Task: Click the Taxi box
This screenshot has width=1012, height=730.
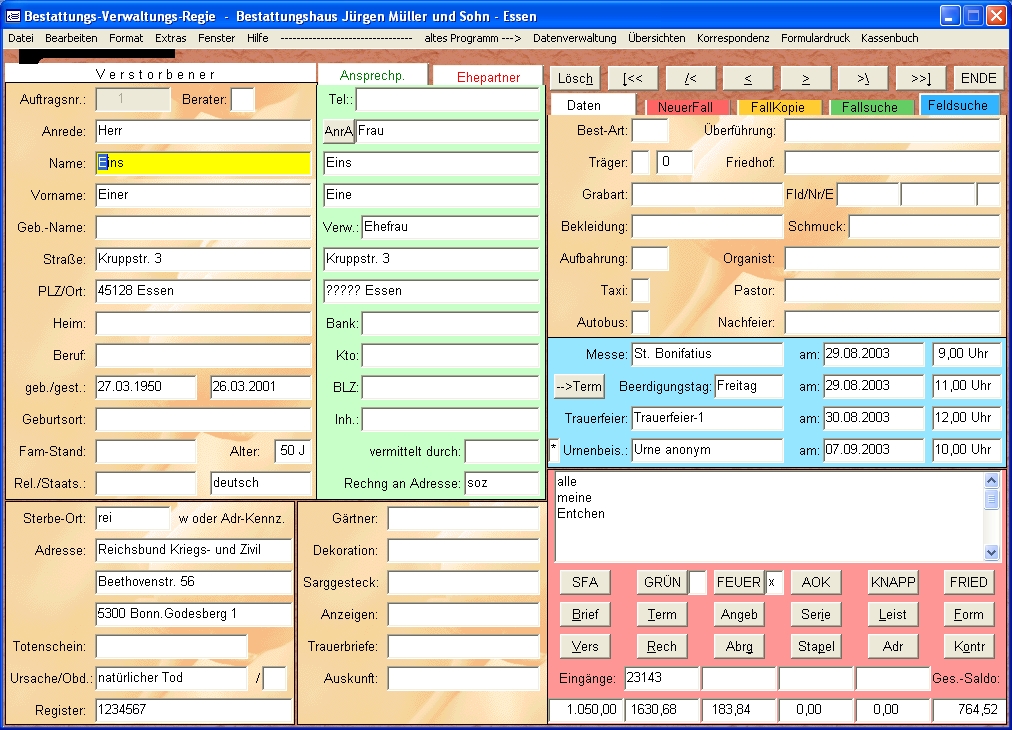Action: click(640, 290)
